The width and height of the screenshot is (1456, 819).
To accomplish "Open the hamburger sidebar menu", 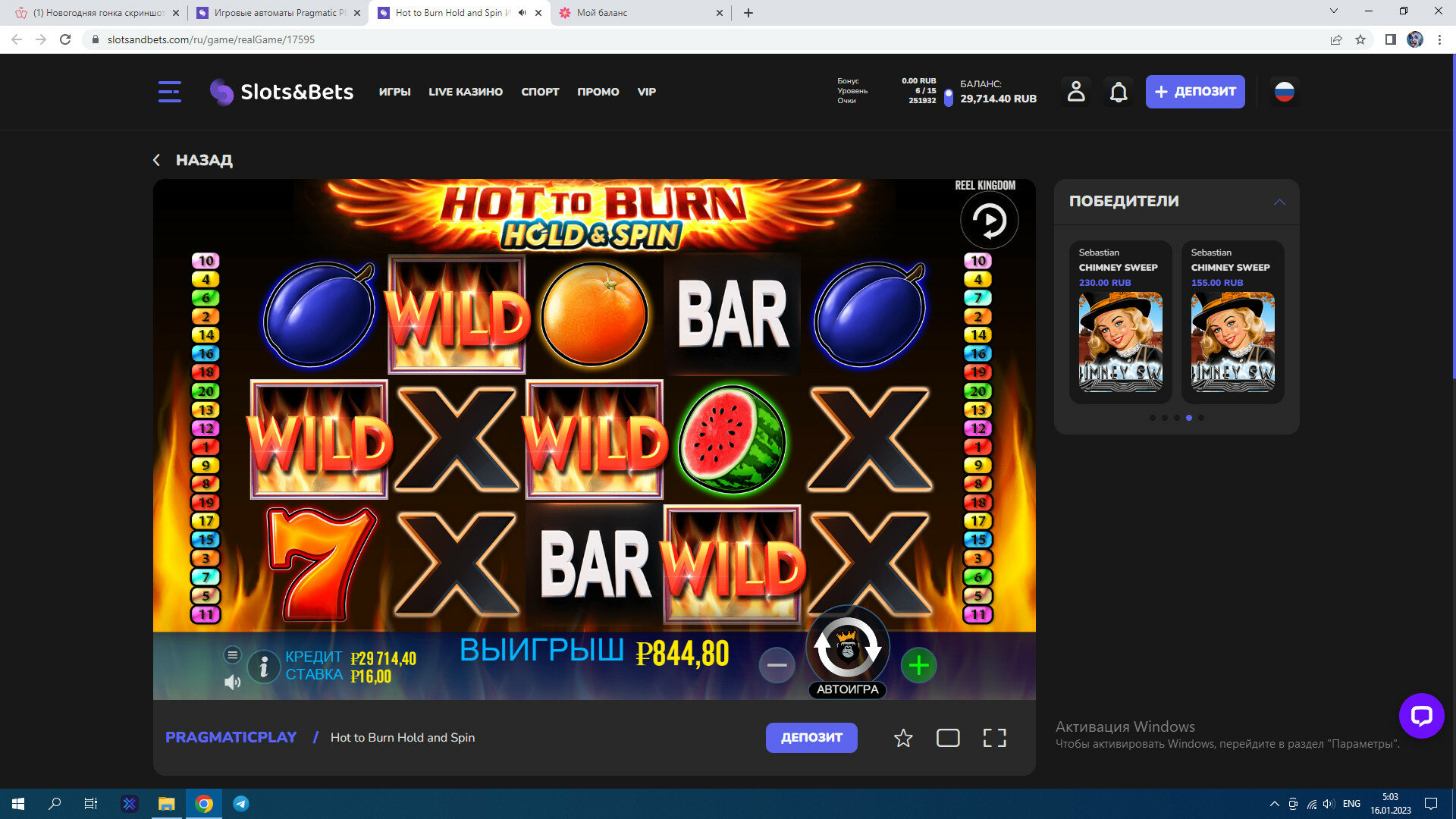I will pyautogui.click(x=169, y=92).
